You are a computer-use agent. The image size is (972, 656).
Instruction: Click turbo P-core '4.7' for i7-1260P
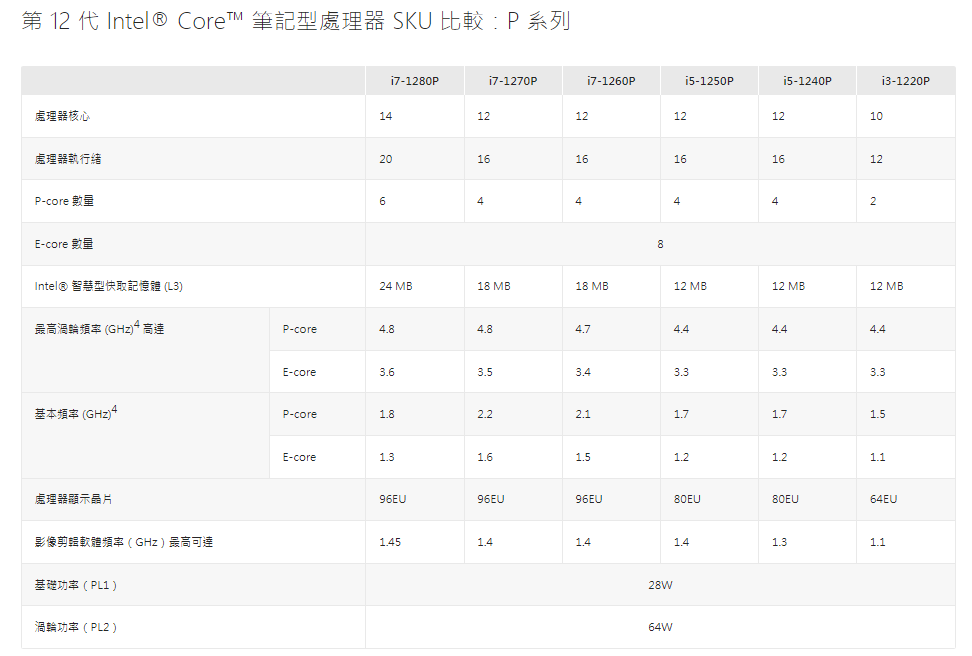(583, 329)
